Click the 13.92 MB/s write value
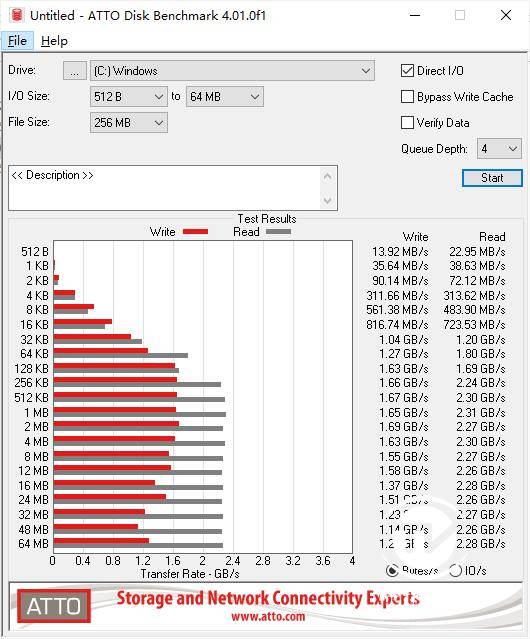Image resolution: width=530 pixels, height=639 pixels. coord(400,251)
